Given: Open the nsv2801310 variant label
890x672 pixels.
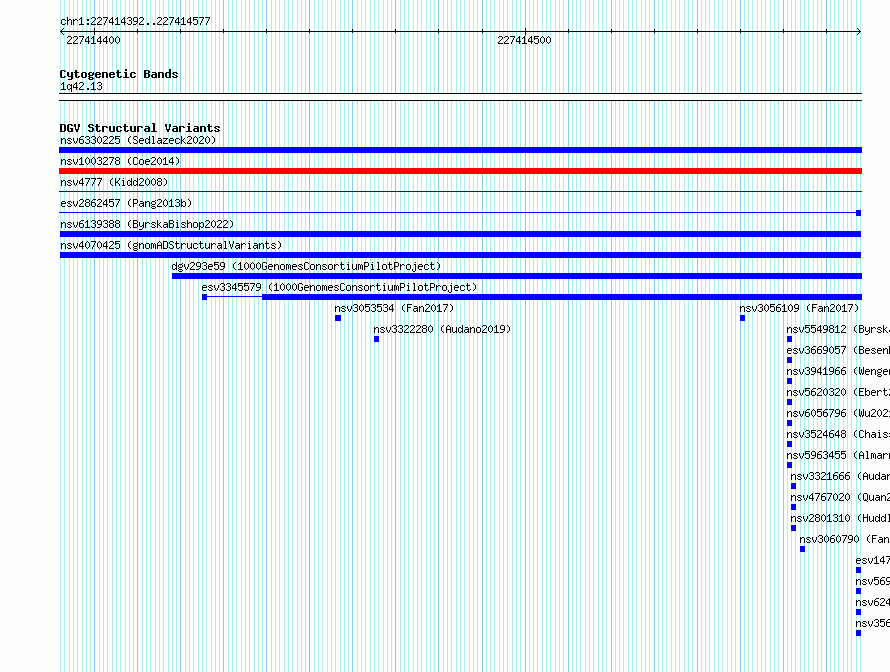Looking at the screenshot, I should [x=840, y=518].
